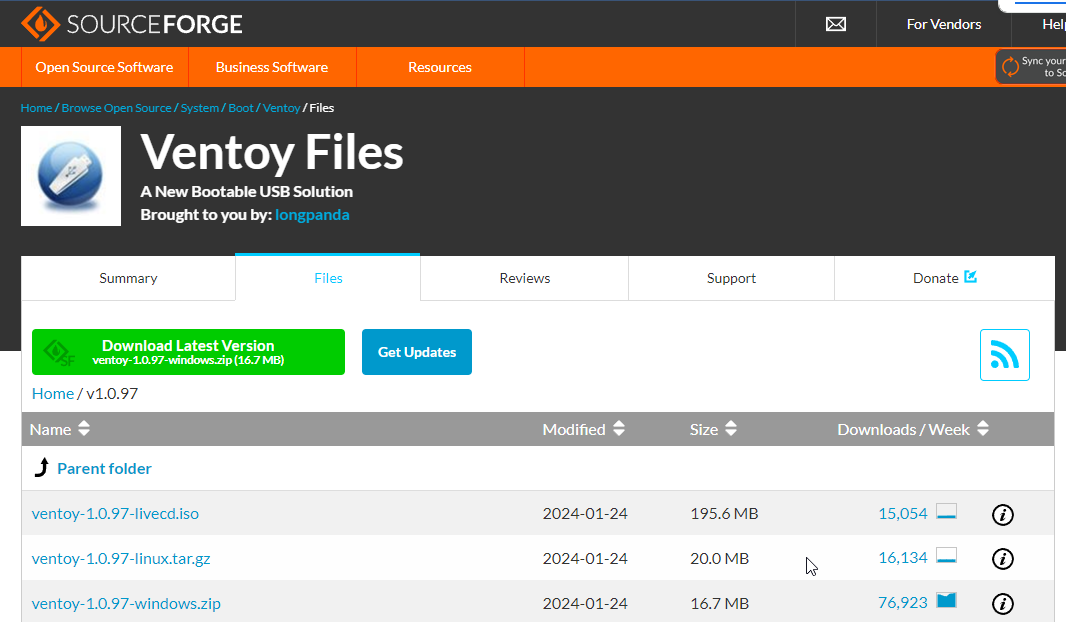Click the Sync refresh icon

coord(1010,67)
